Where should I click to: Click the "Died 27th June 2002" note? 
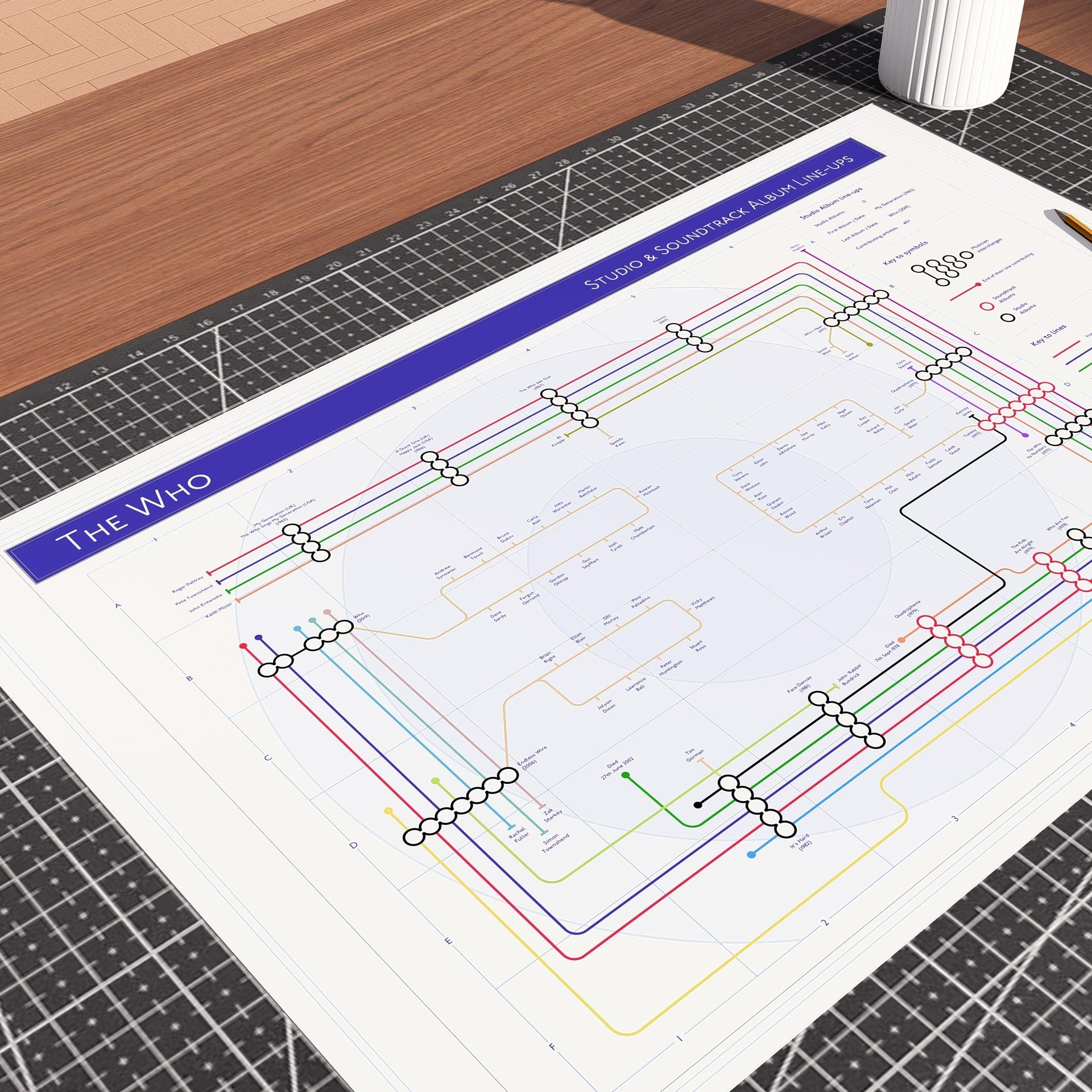[618, 769]
